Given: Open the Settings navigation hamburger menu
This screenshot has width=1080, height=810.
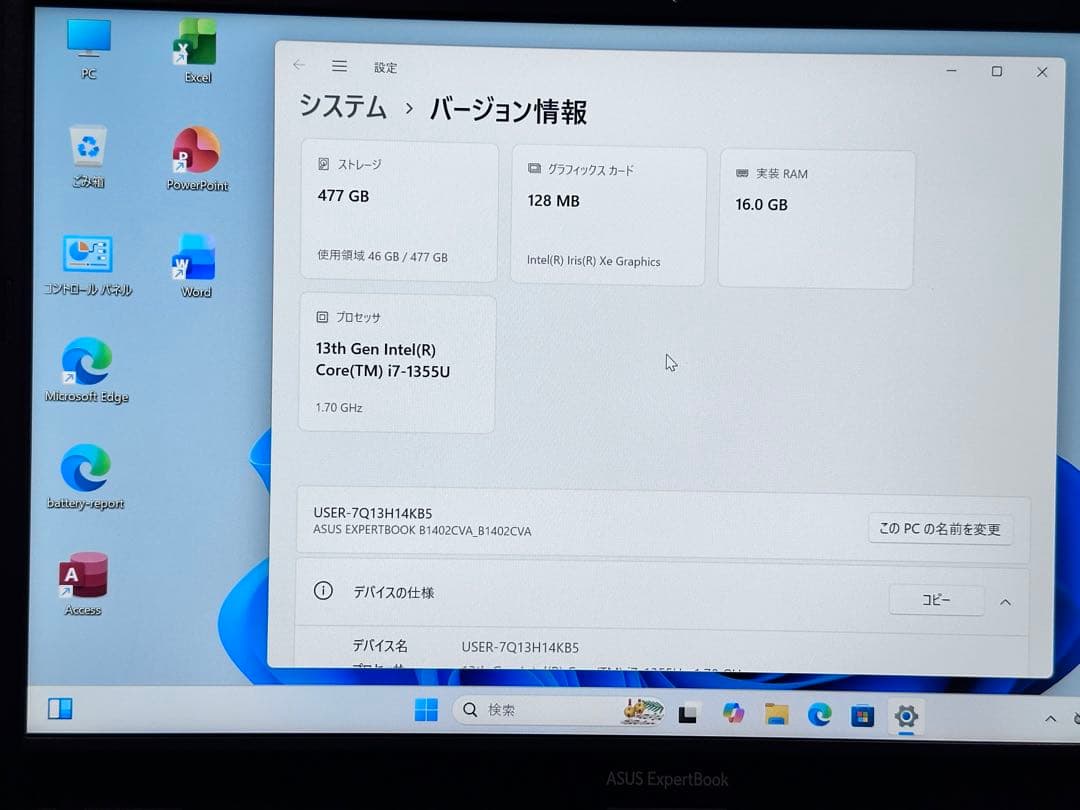Looking at the screenshot, I should pos(339,66).
